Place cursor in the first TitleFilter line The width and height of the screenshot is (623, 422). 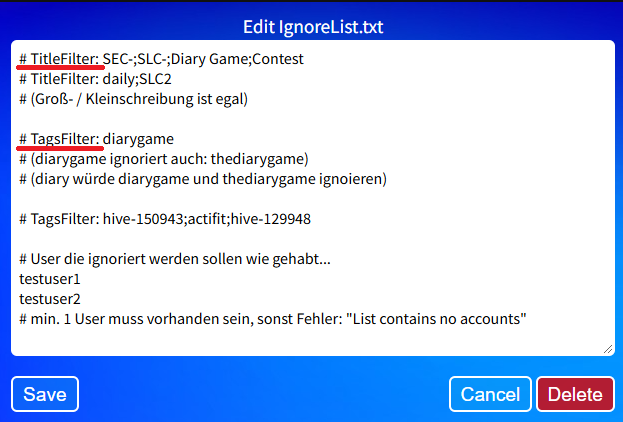[161, 59]
